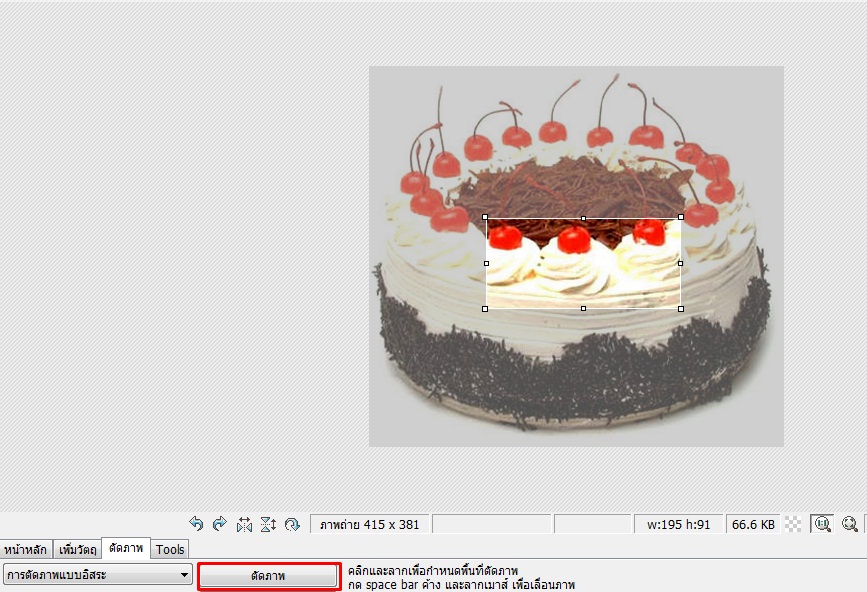Click the file size value 66.6 KB

(753, 525)
